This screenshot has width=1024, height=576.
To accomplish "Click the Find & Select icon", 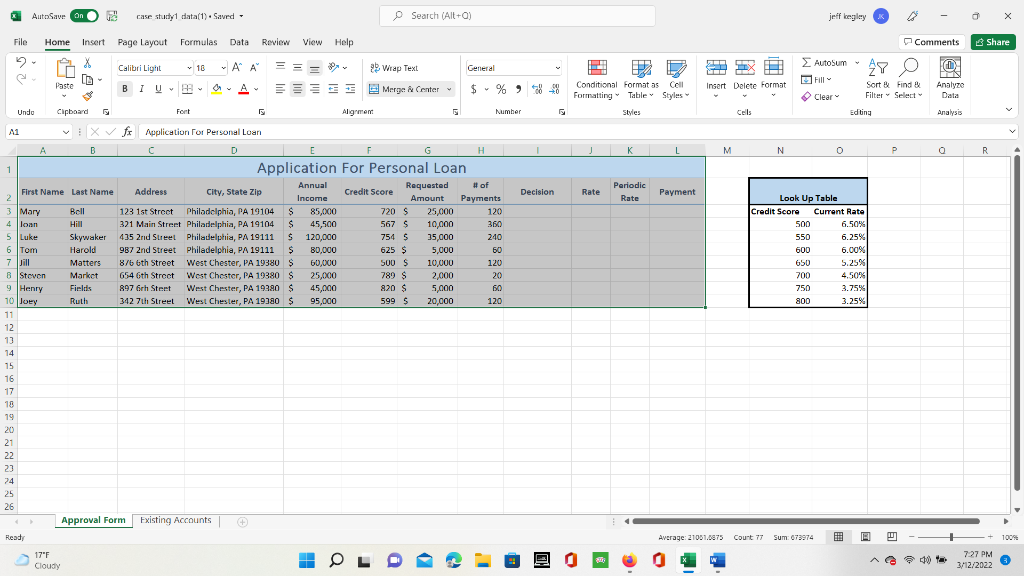I will 906,80.
